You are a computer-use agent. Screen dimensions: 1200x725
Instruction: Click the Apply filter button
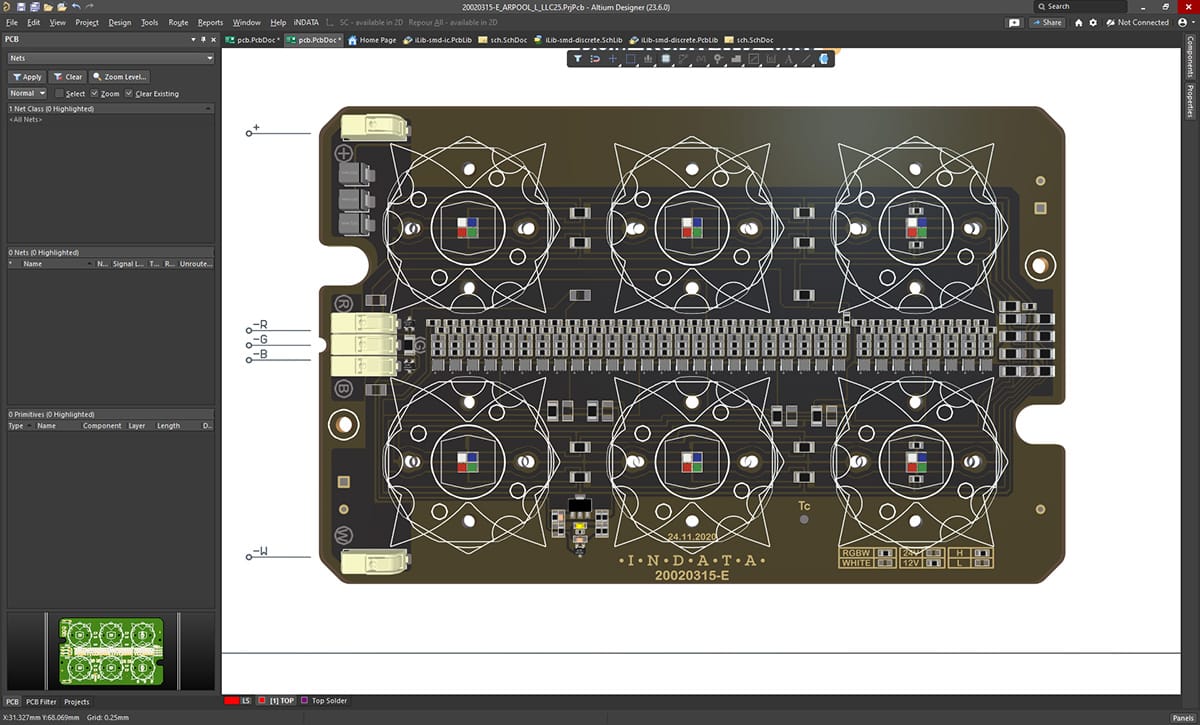tap(27, 76)
